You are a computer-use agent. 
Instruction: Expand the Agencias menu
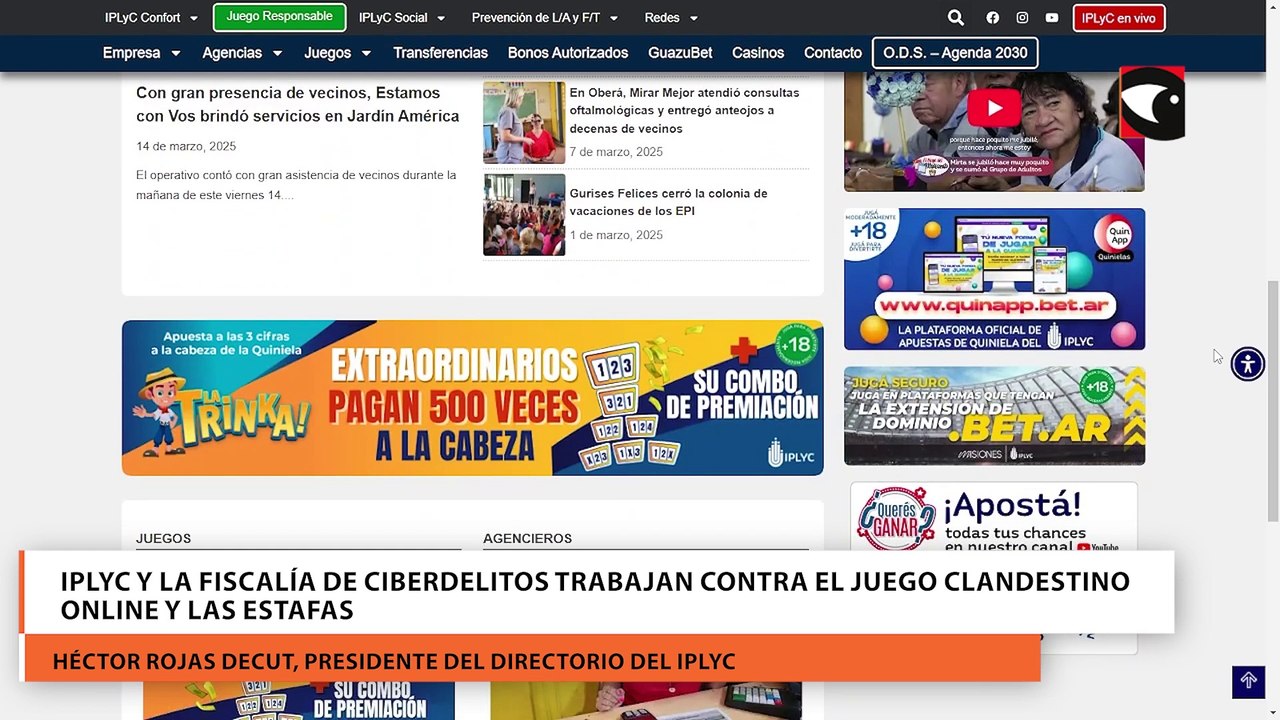(242, 53)
